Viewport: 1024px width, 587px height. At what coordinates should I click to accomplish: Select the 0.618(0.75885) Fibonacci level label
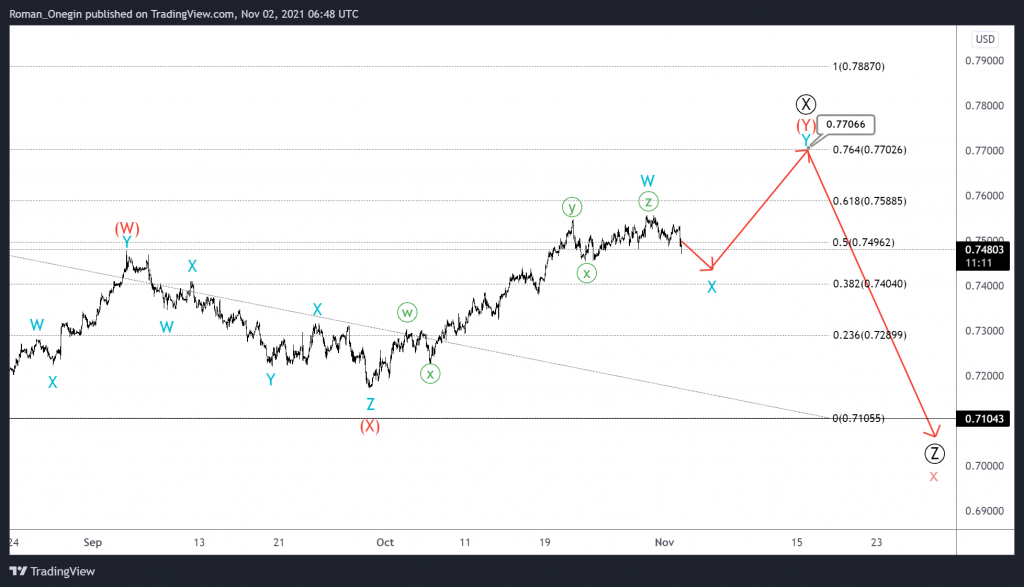869,201
